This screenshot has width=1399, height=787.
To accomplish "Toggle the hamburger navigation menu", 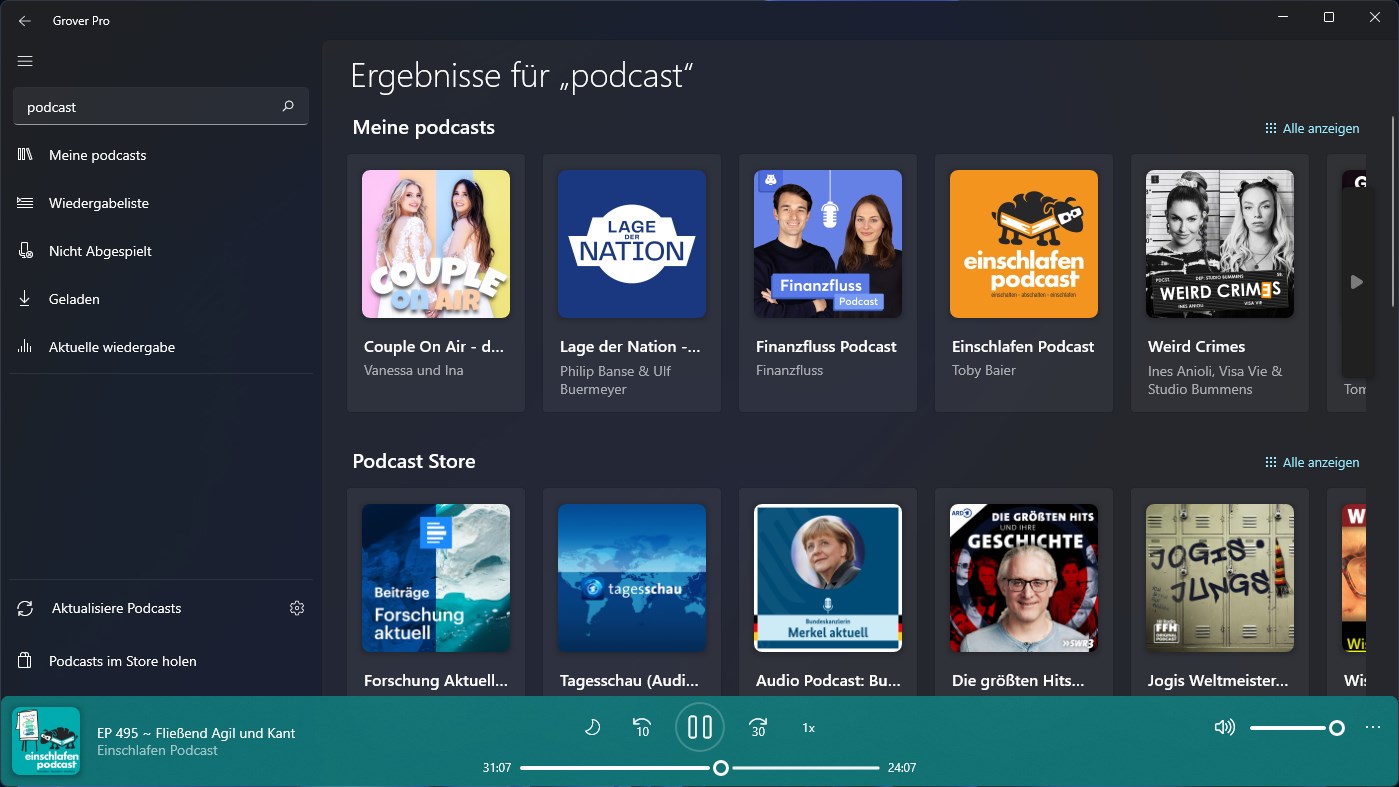I will coord(26,61).
